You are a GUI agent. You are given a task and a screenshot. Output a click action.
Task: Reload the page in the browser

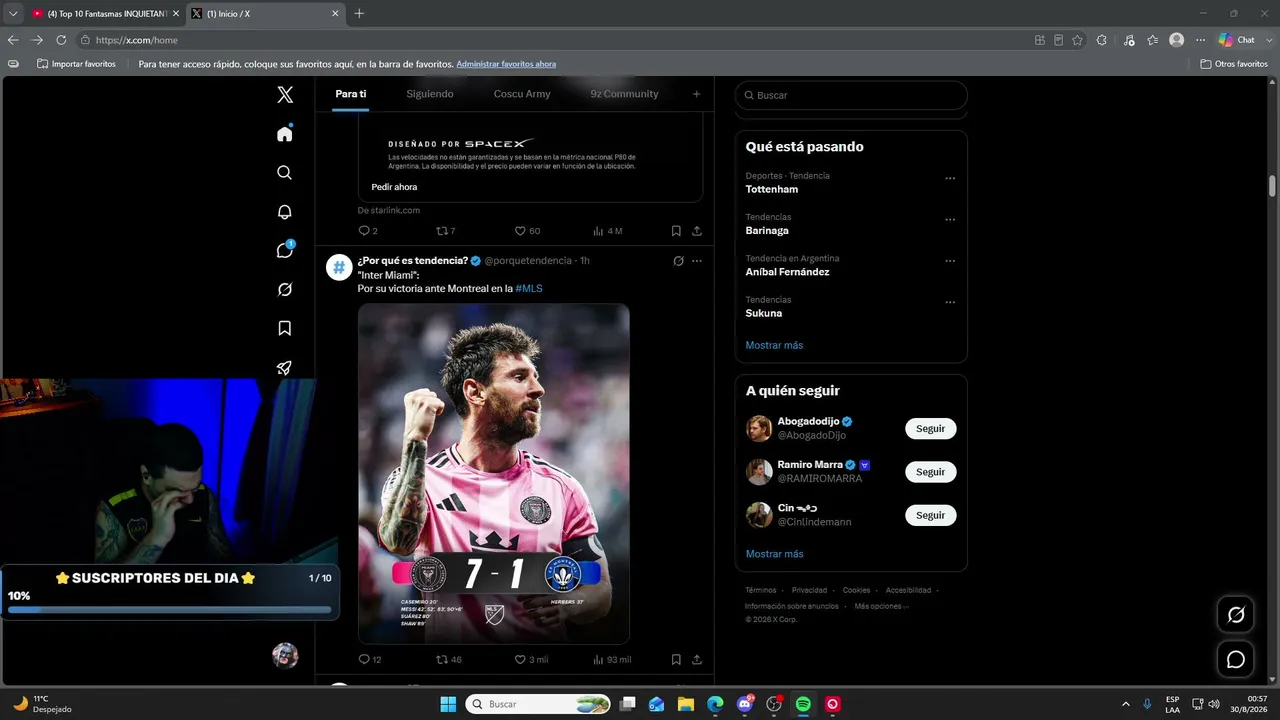(x=61, y=40)
